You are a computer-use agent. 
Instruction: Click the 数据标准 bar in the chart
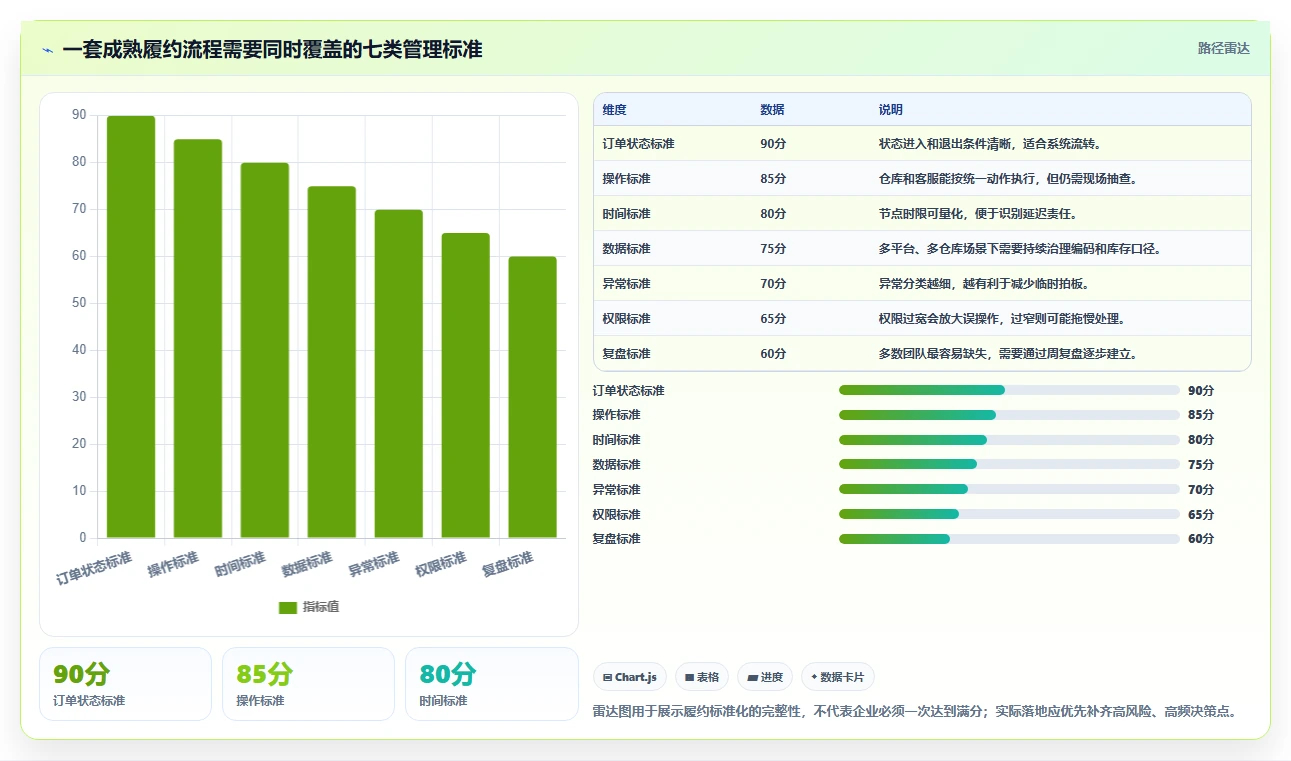[332, 362]
